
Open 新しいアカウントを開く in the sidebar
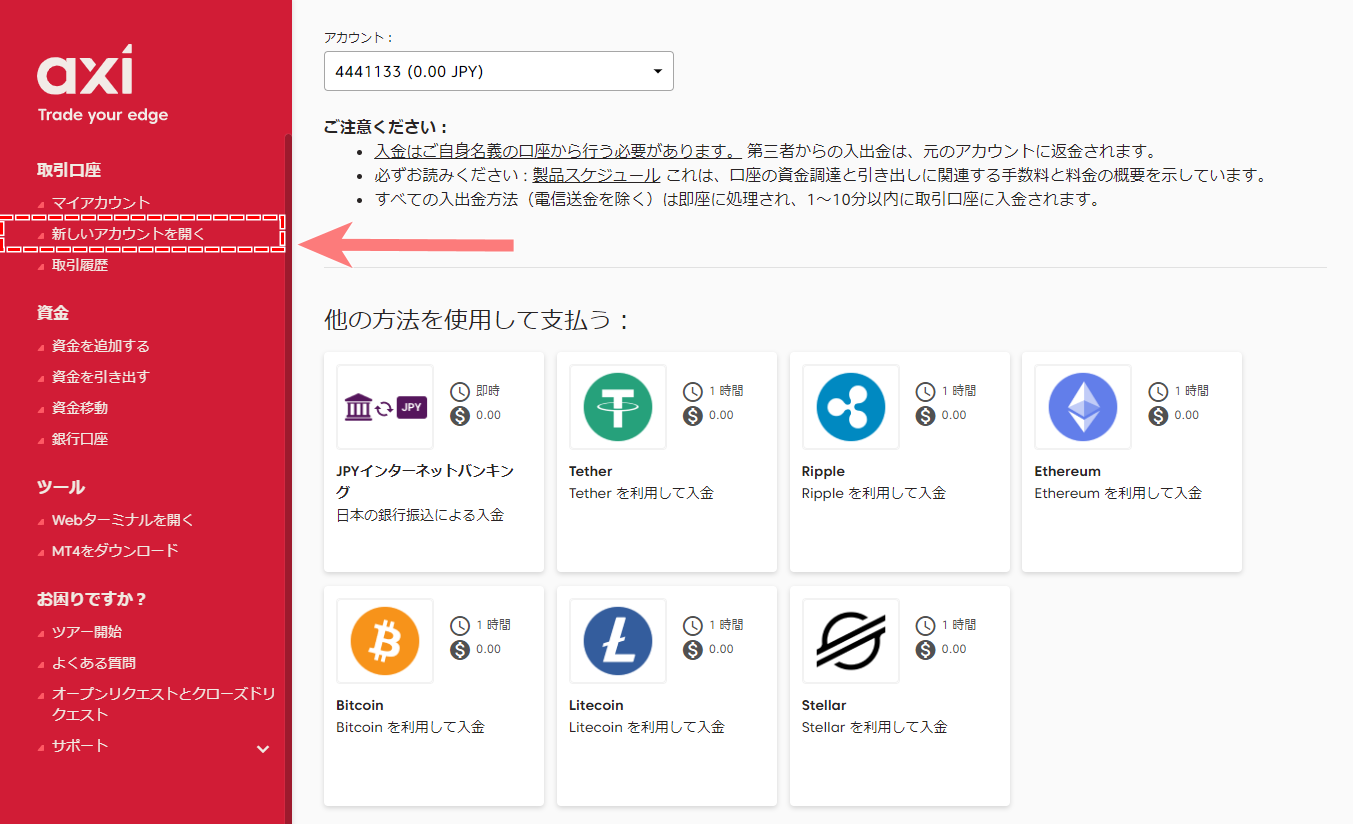(128, 234)
